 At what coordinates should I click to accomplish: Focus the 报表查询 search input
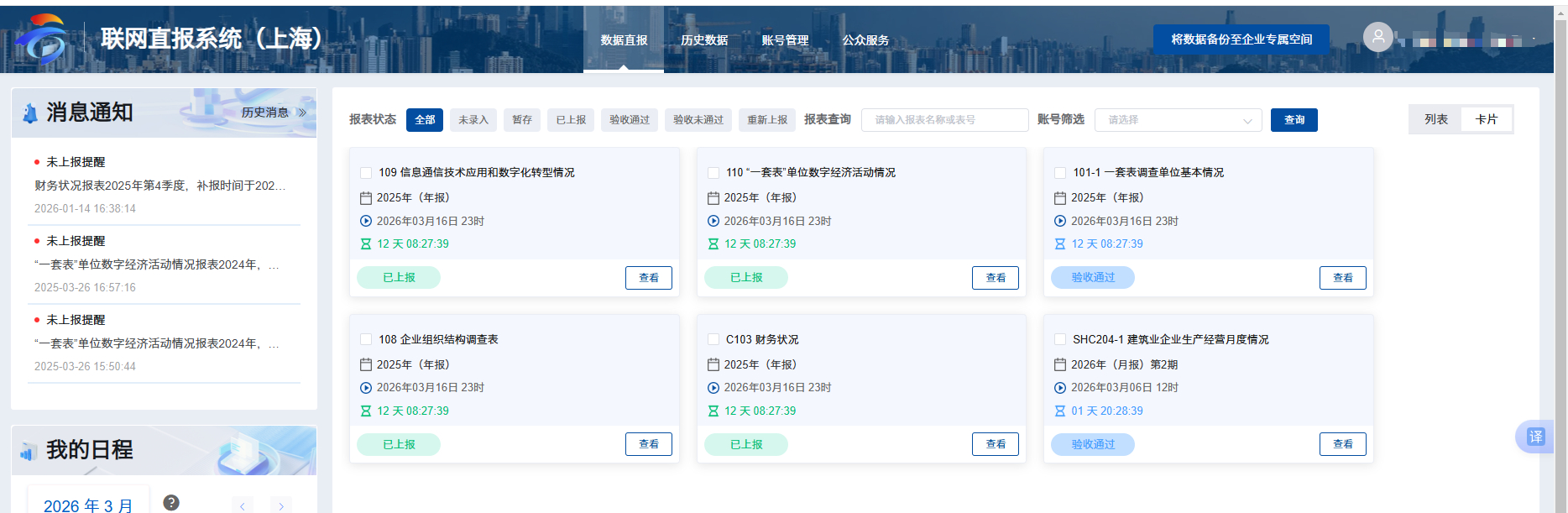tap(945, 120)
